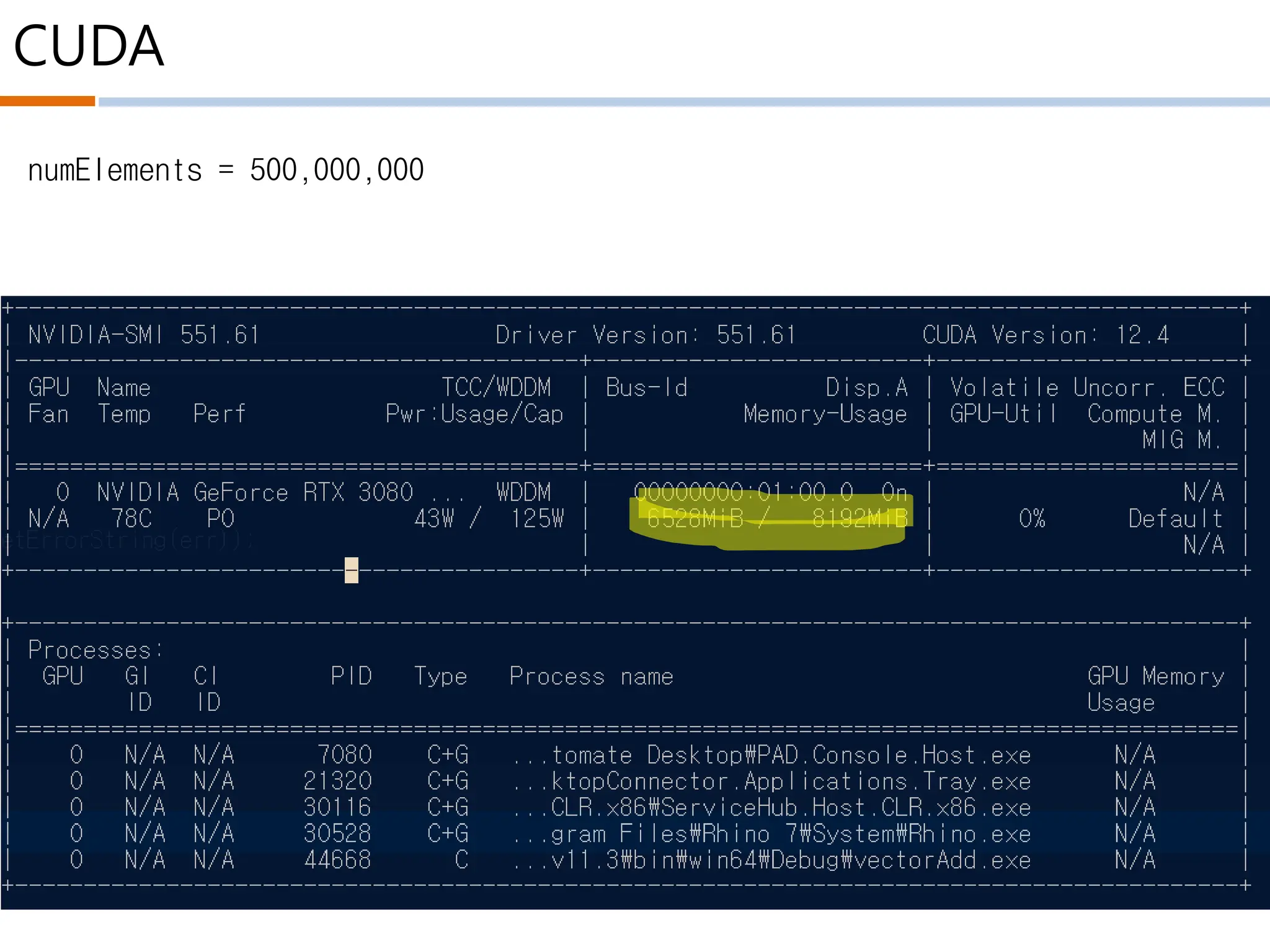
Task: Click the orange accent bar under the title
Action: 47,101
